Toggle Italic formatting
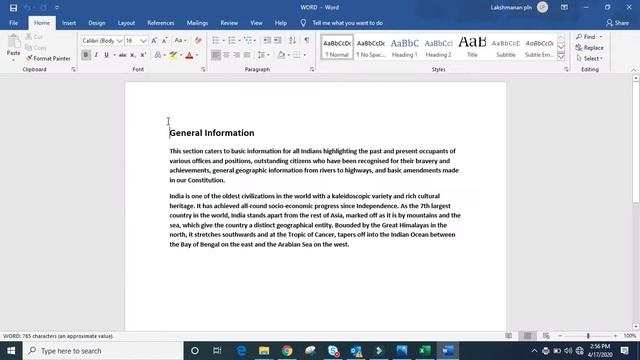This screenshot has height=360, width=640. pos(96,55)
